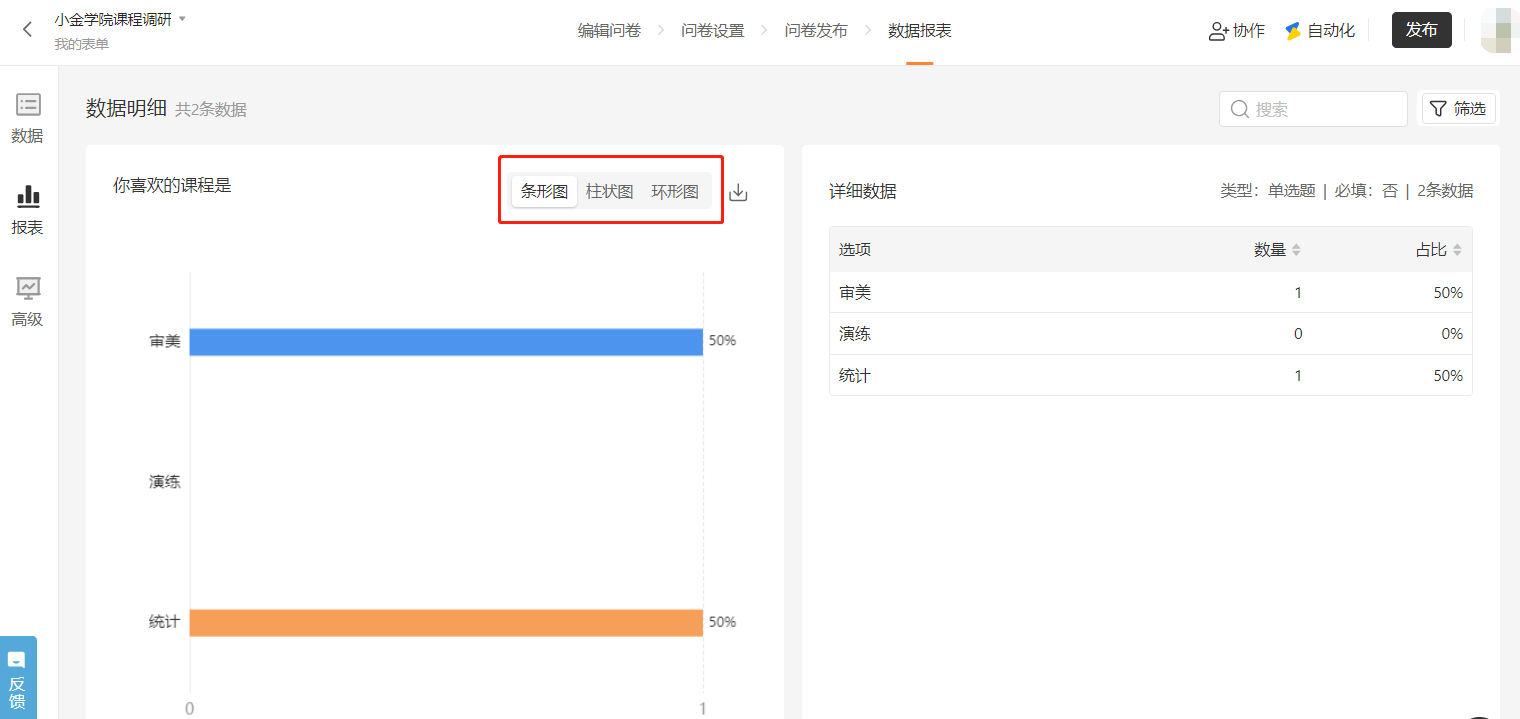The height and width of the screenshot is (719, 1520).
Task: Click the 协作 collaboration icon
Action: 1218,31
